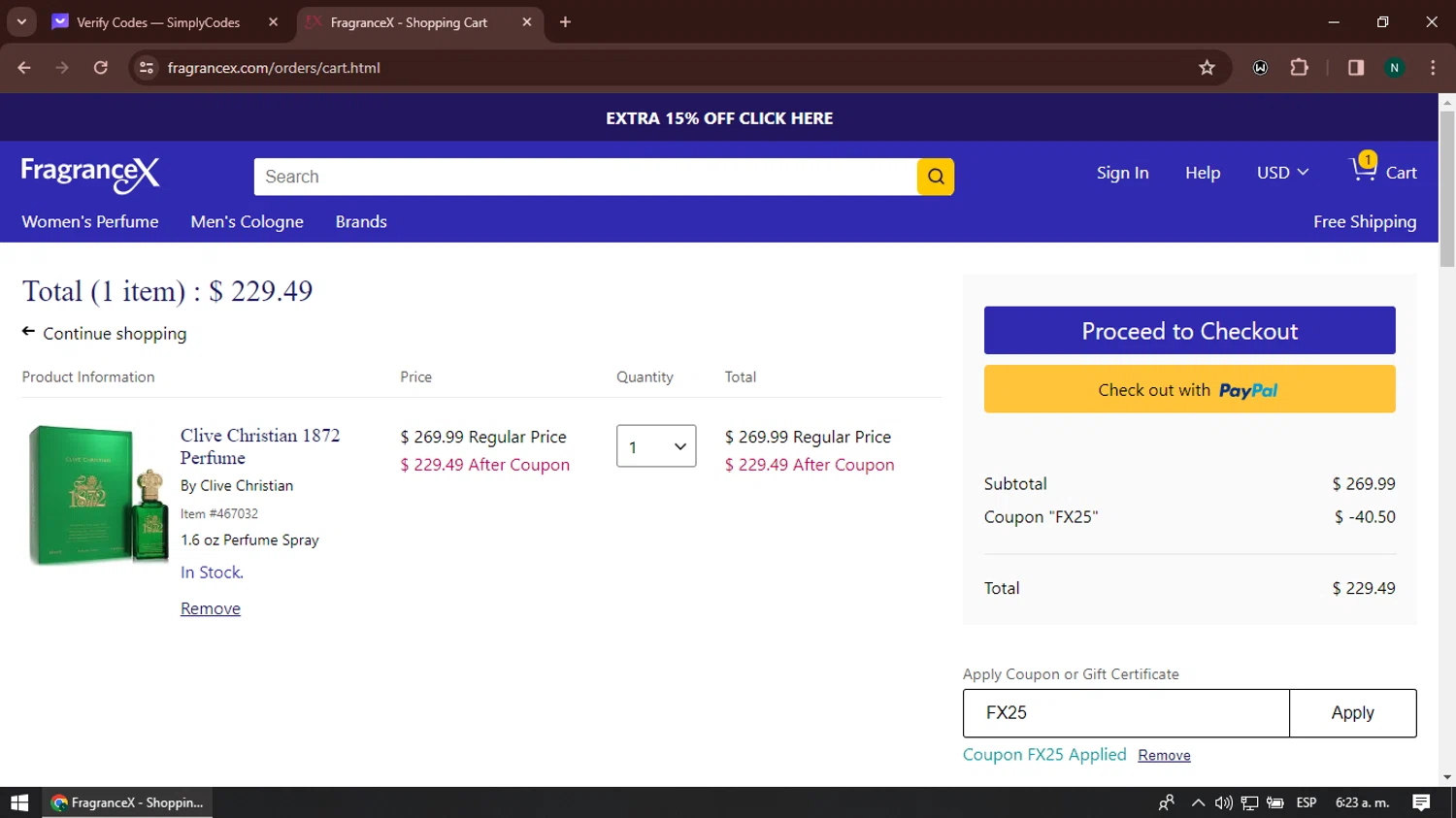The width and height of the screenshot is (1456, 818).
Task: Open the Chrome profile avatar N
Action: pyautogui.click(x=1395, y=68)
